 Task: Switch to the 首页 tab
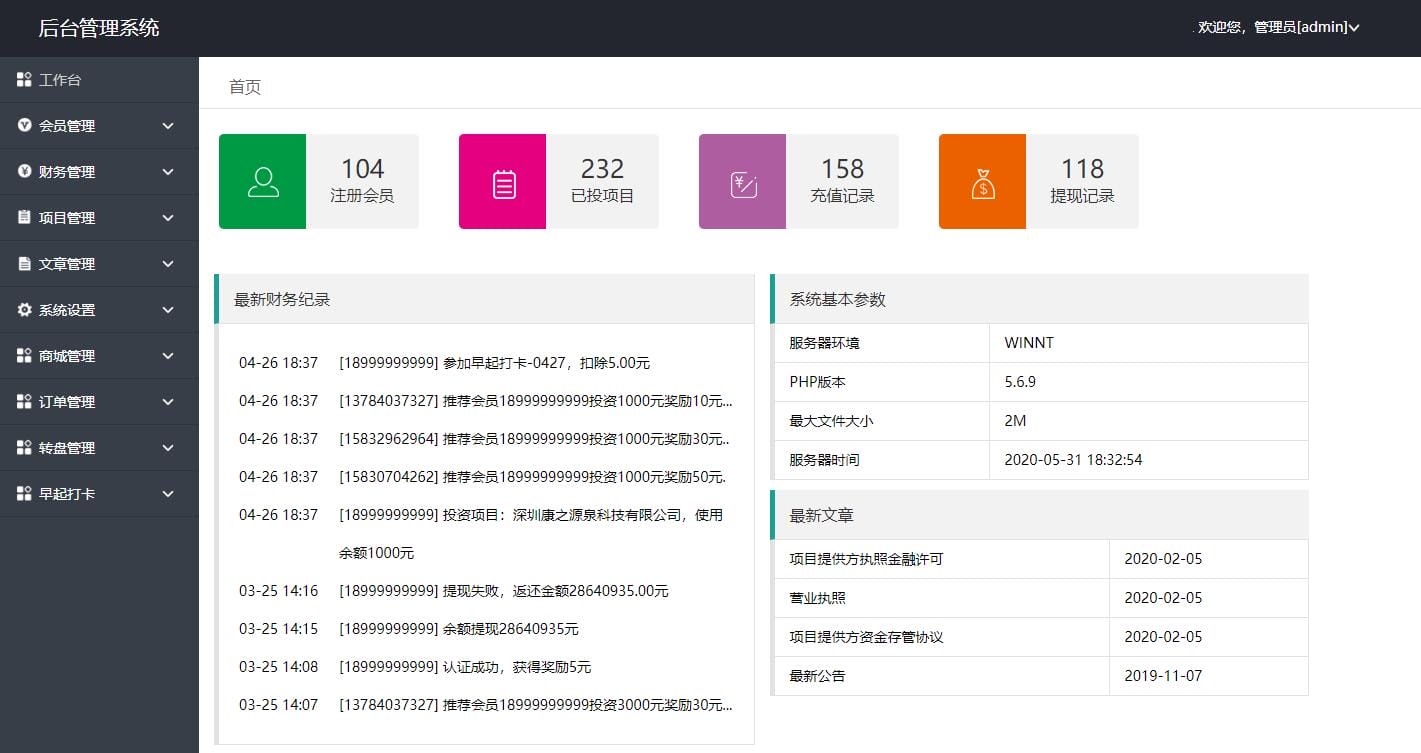[x=244, y=87]
